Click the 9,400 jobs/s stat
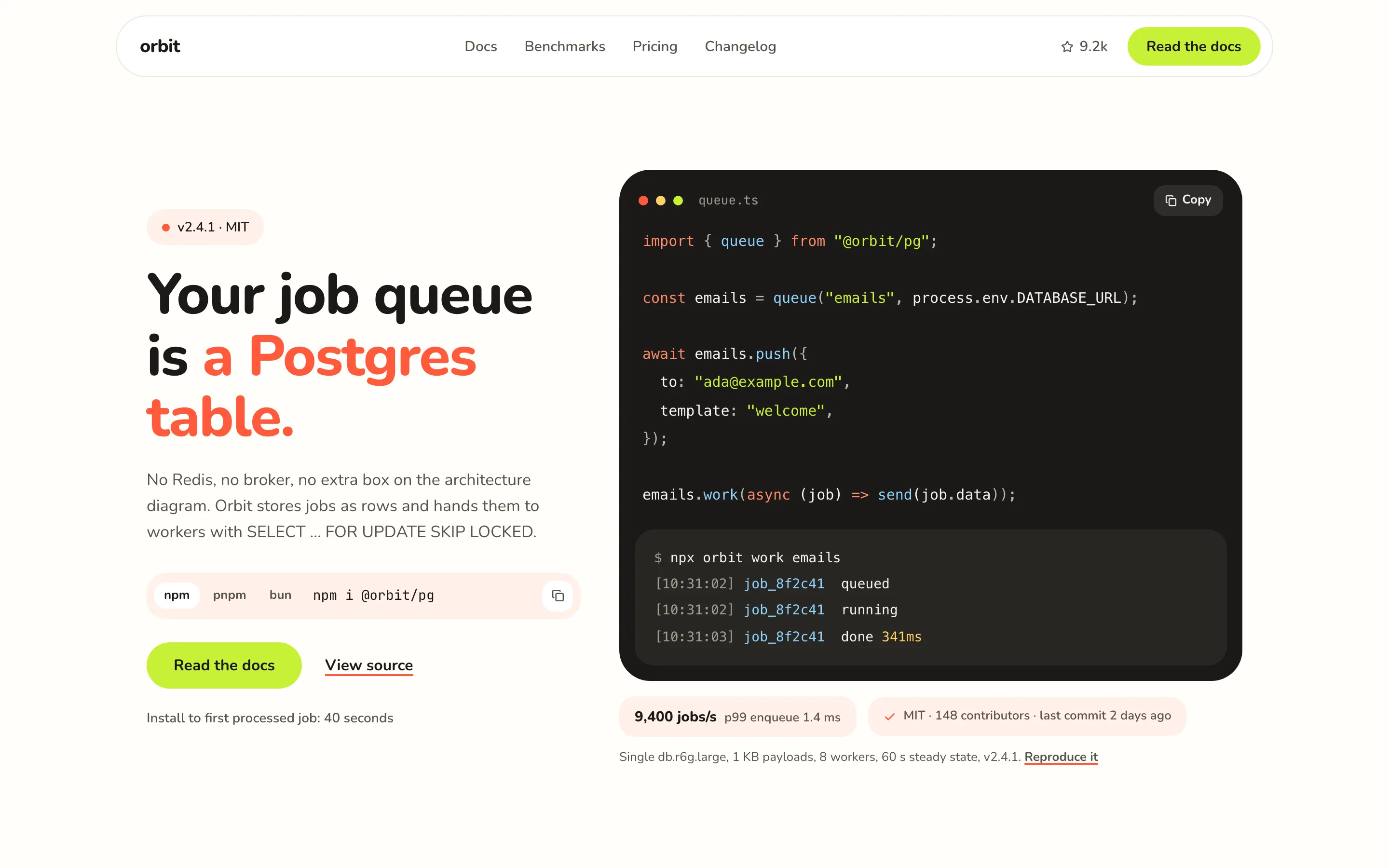This screenshot has height=868, width=1389. coord(675,717)
